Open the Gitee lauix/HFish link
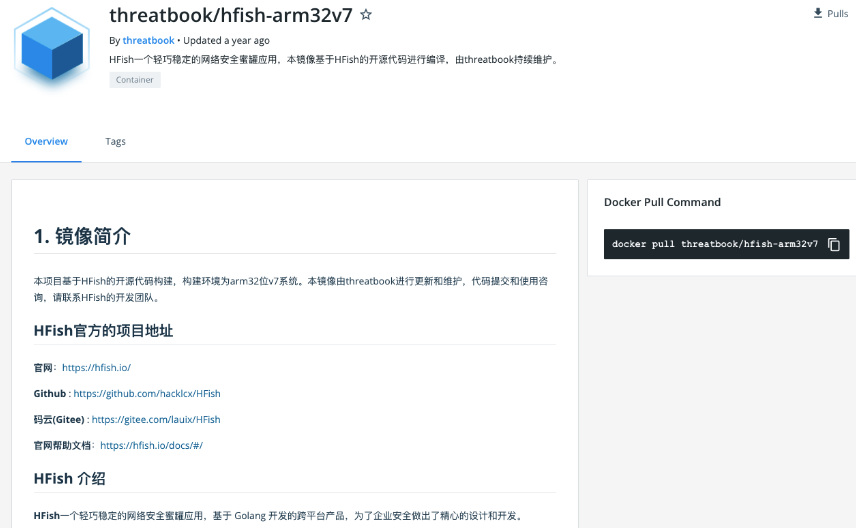Viewport: 856px width, 528px height. [156, 419]
